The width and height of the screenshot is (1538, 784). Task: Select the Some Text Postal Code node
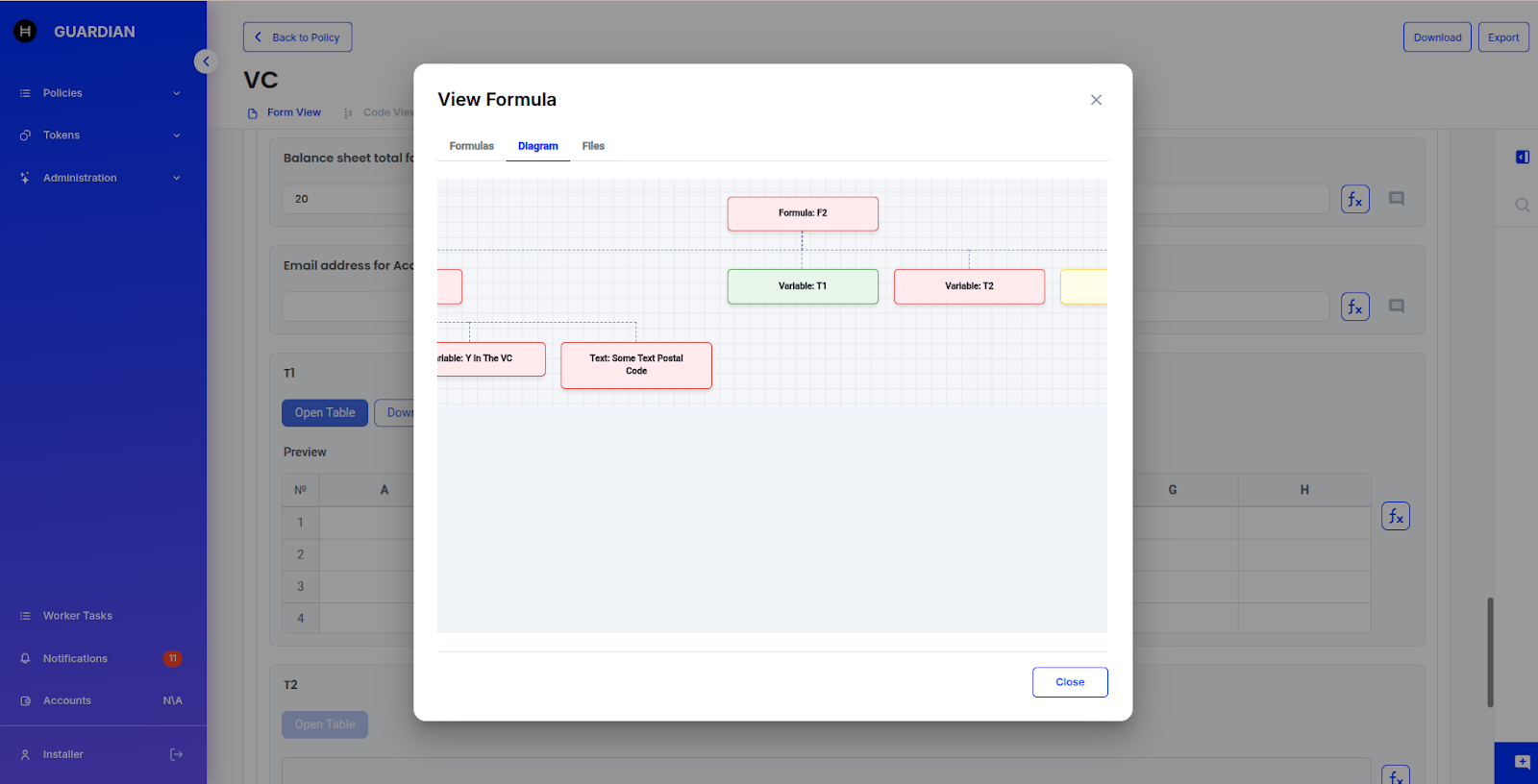point(636,365)
